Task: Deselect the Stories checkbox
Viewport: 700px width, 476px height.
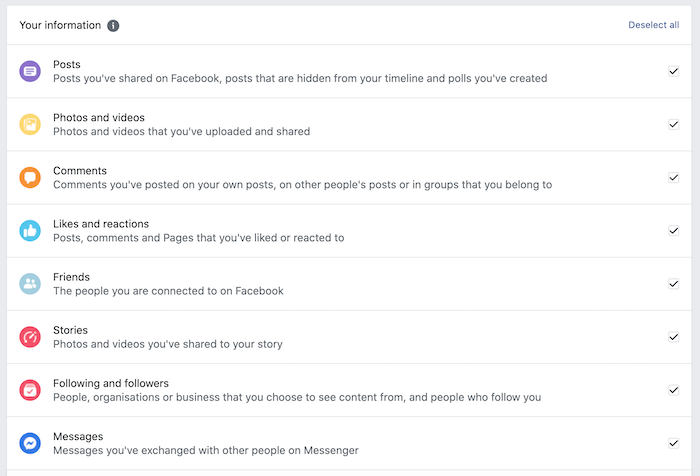Action: point(673,337)
